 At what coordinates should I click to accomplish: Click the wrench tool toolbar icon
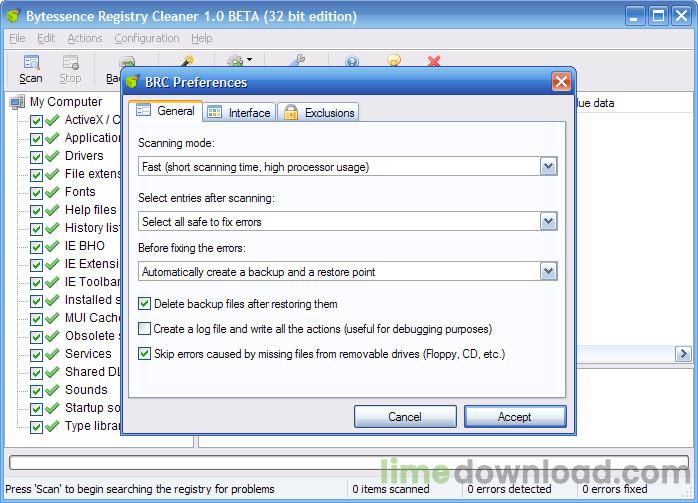click(x=297, y=61)
